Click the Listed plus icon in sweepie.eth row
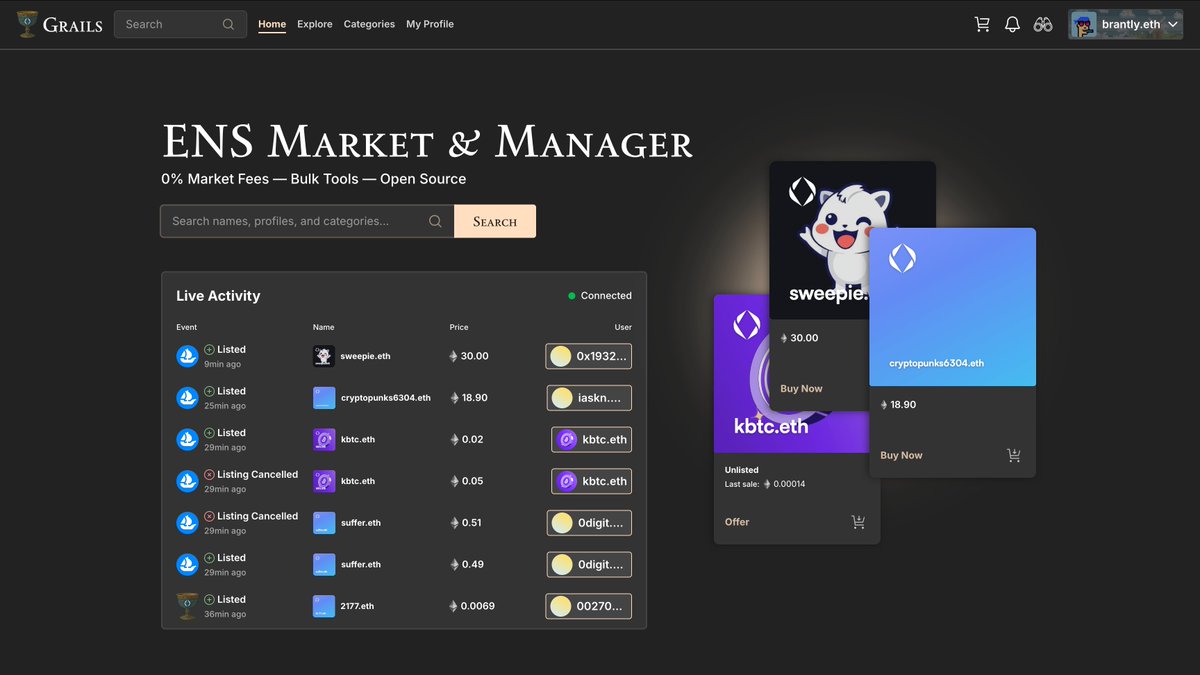This screenshot has height=675, width=1200. point(210,350)
